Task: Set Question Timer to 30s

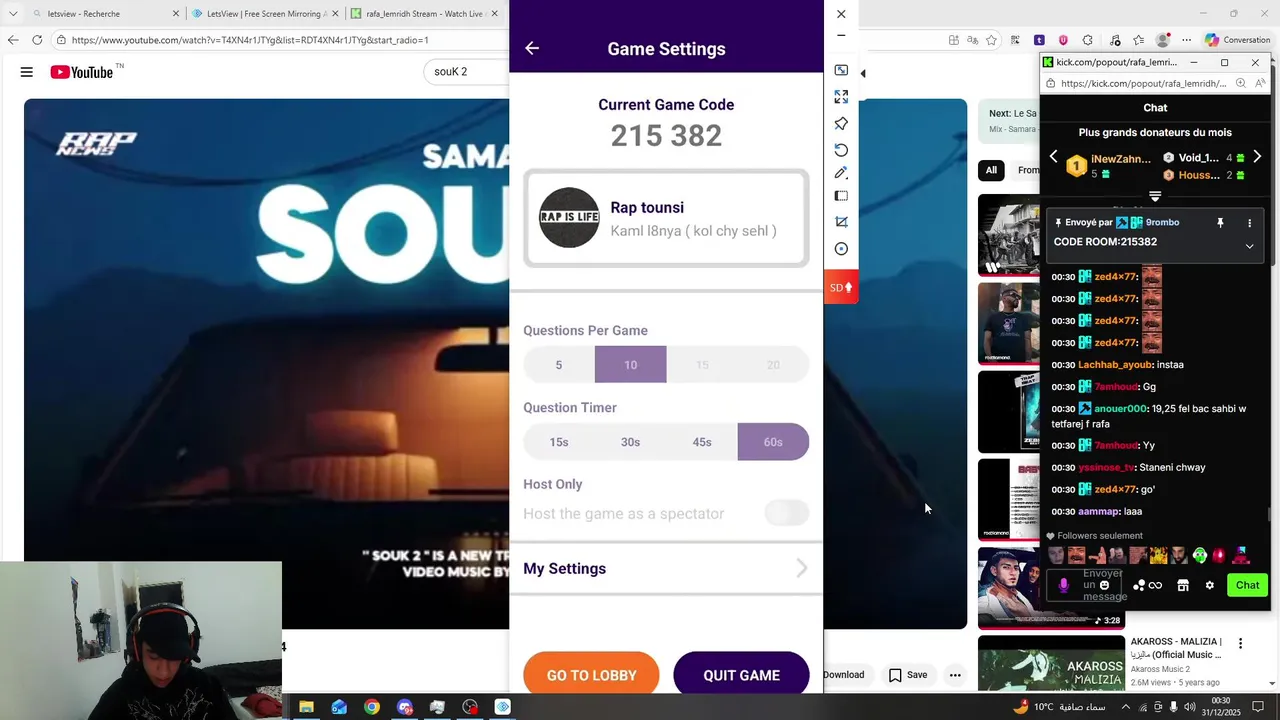Action: [x=630, y=442]
